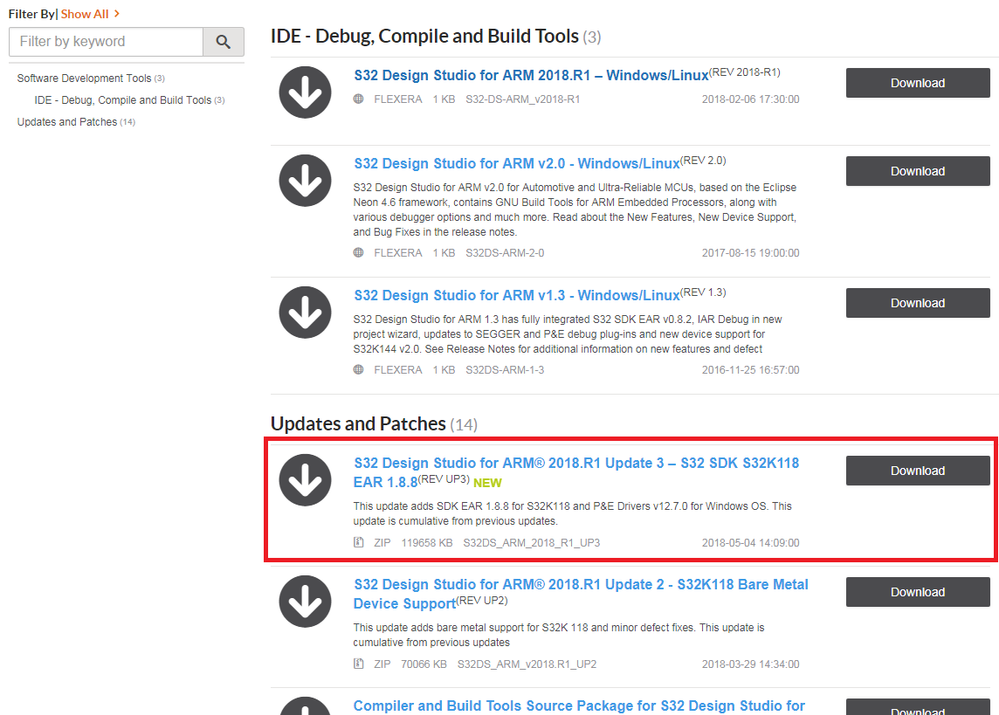Image resolution: width=999 pixels, height=715 pixels.
Task: Click the Updates and Patches (14) section heading
Action: (374, 424)
